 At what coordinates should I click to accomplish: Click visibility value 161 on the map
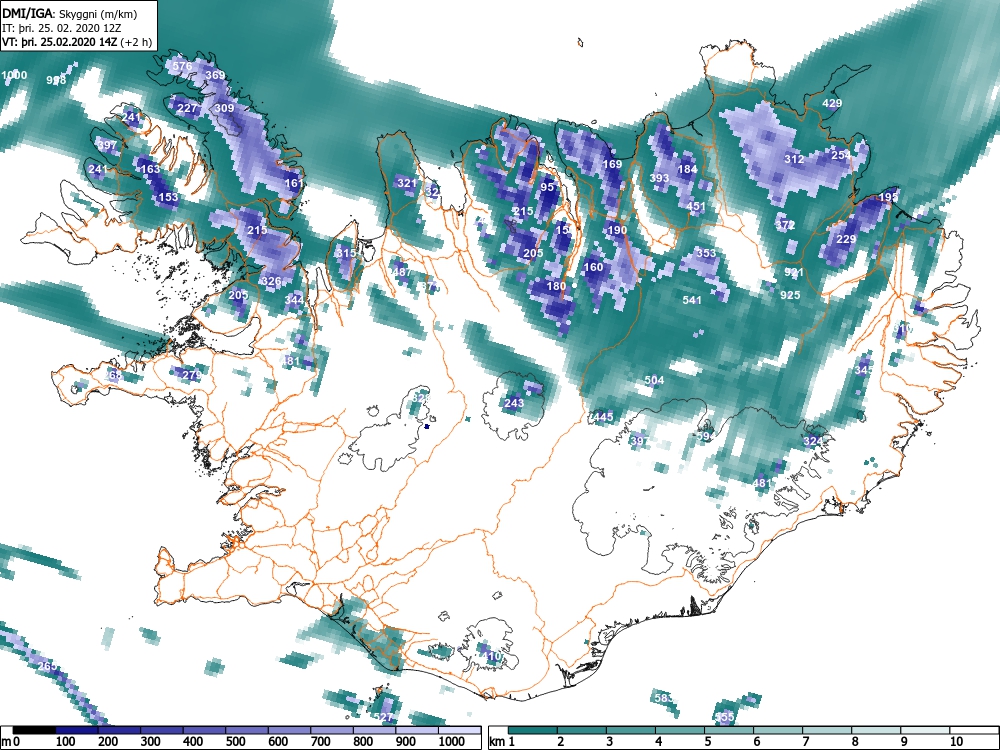294,183
